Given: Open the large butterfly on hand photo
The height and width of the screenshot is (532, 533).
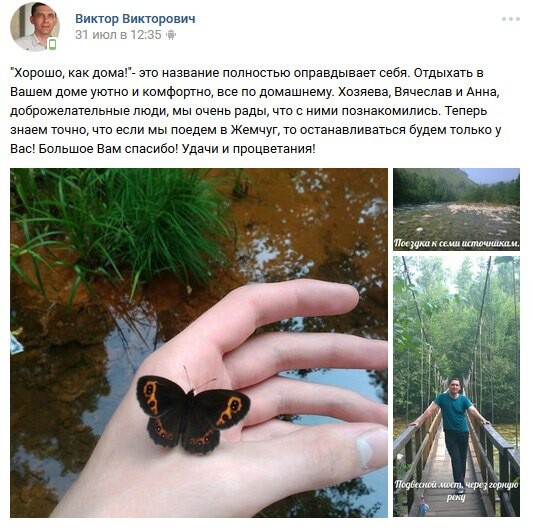Looking at the screenshot, I should click(x=199, y=343).
